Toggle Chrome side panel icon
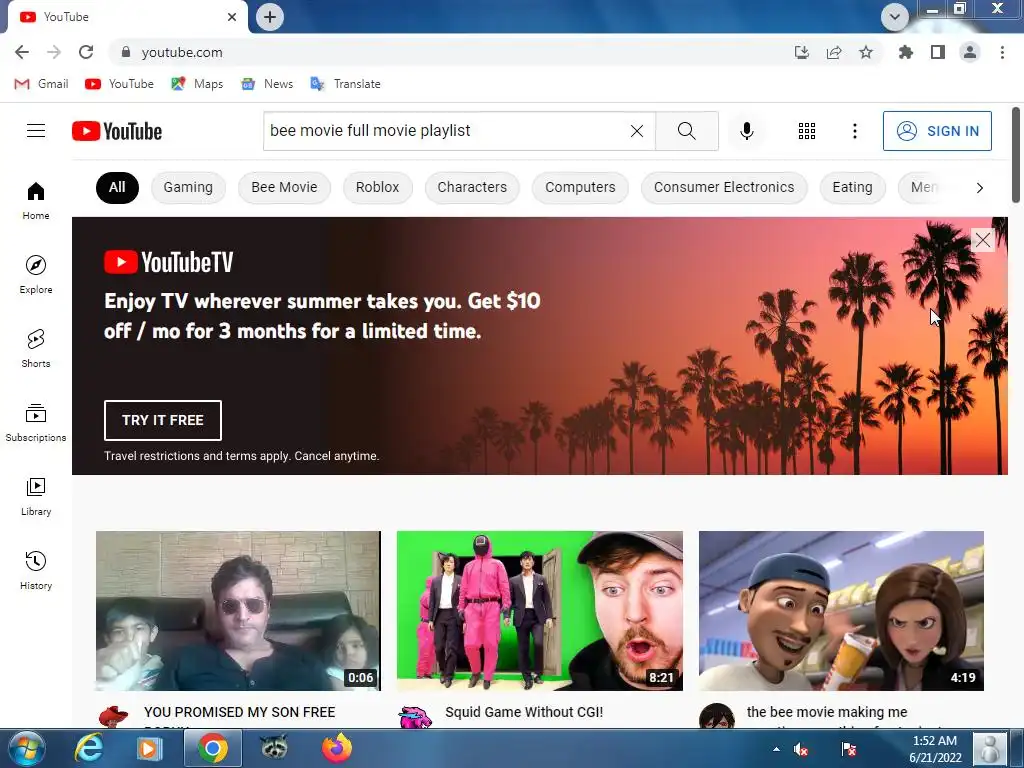This screenshot has height=768, width=1024. tap(938, 52)
